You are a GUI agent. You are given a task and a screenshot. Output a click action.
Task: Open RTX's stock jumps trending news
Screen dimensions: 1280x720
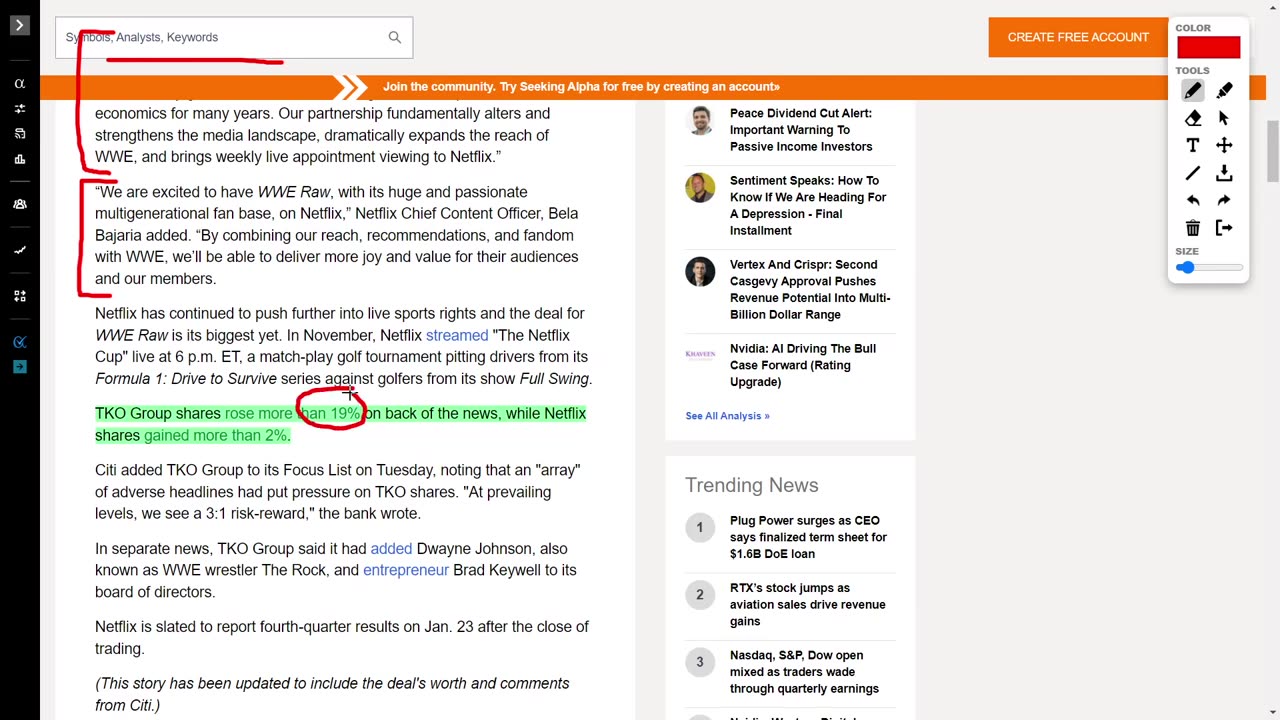(807, 604)
